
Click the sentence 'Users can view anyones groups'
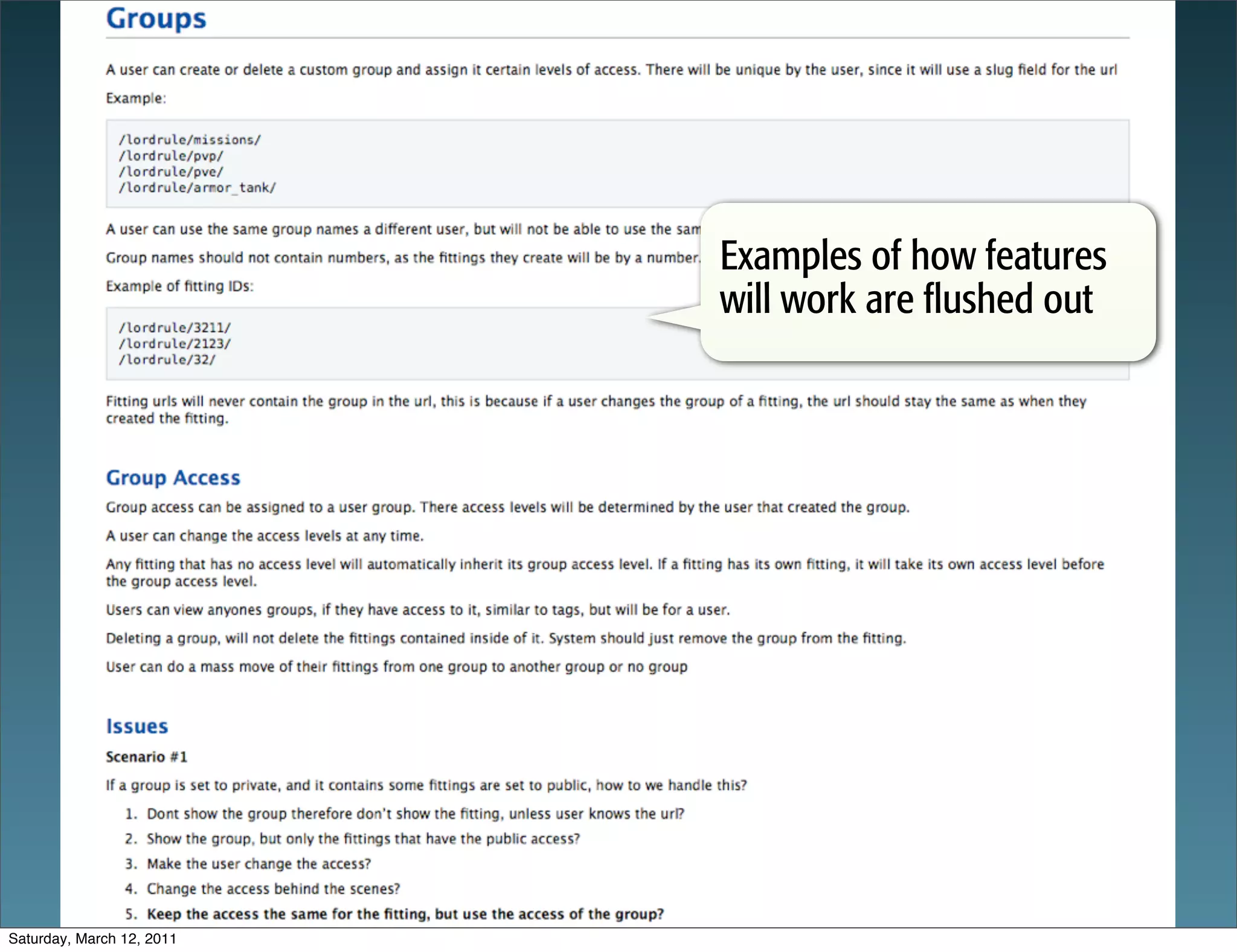(418, 610)
